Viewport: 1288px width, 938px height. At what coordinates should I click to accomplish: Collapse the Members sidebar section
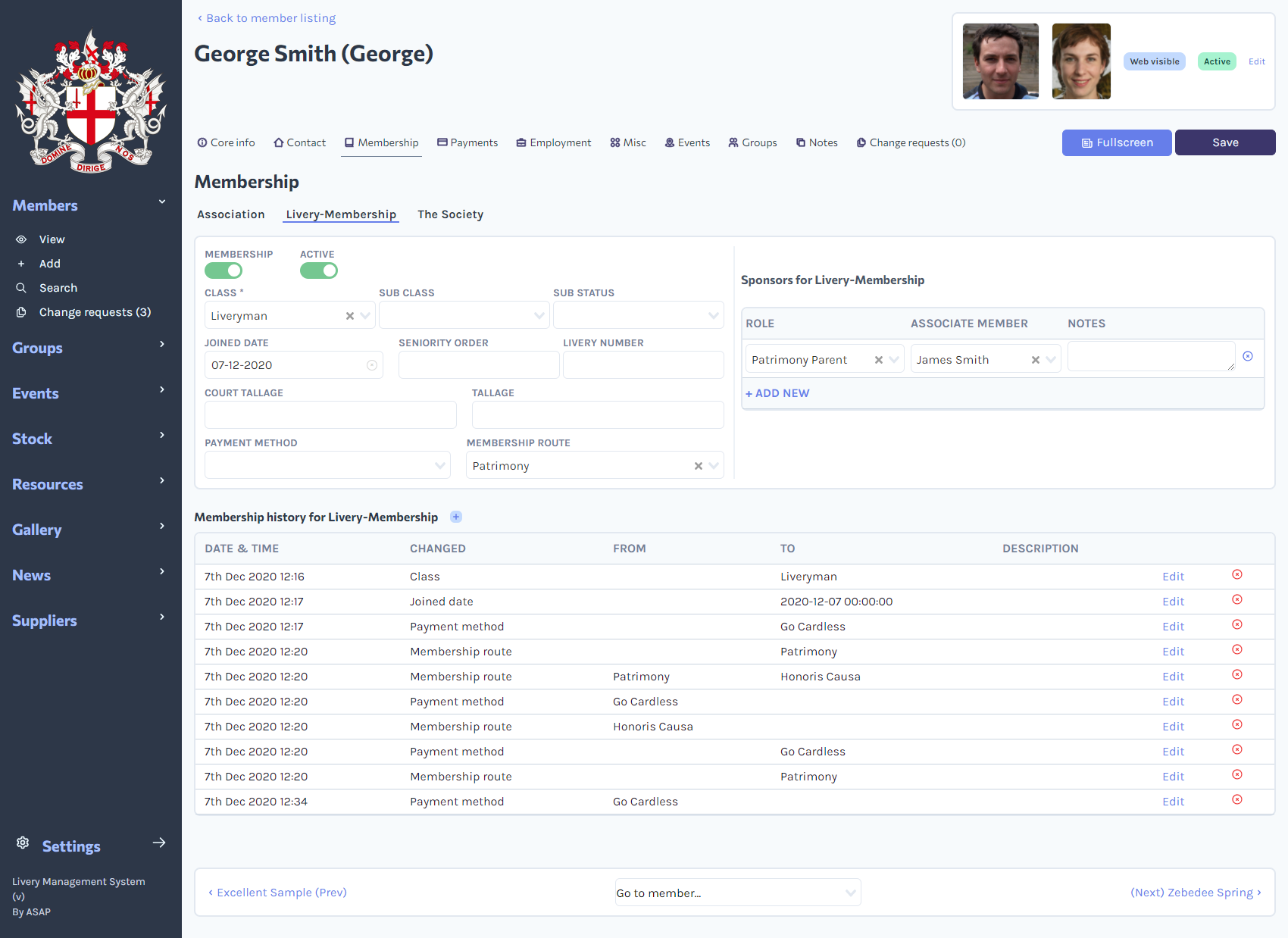161,202
